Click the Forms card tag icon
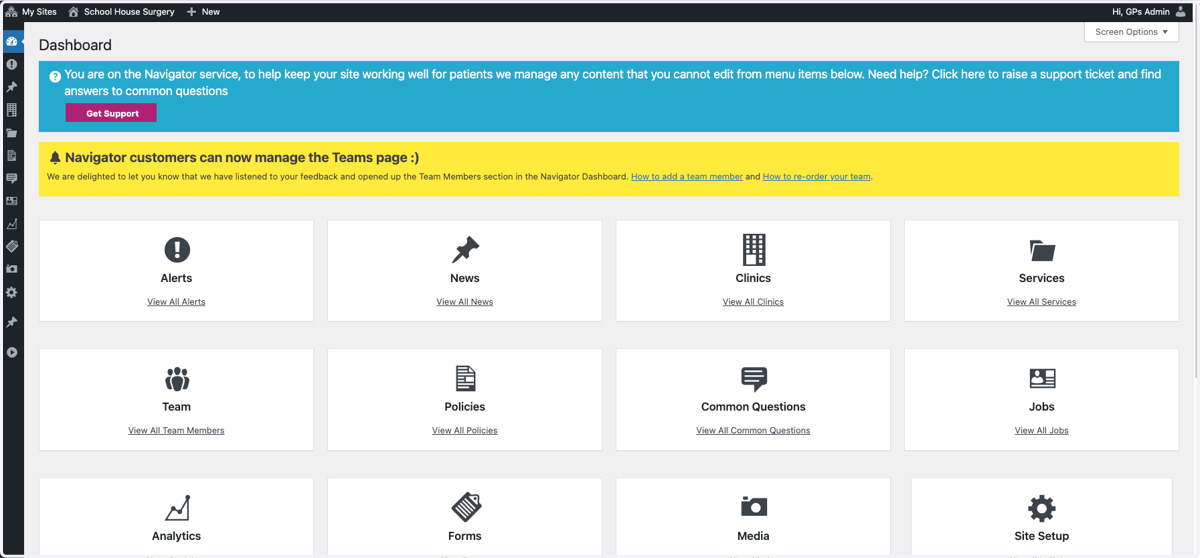 click(x=465, y=507)
